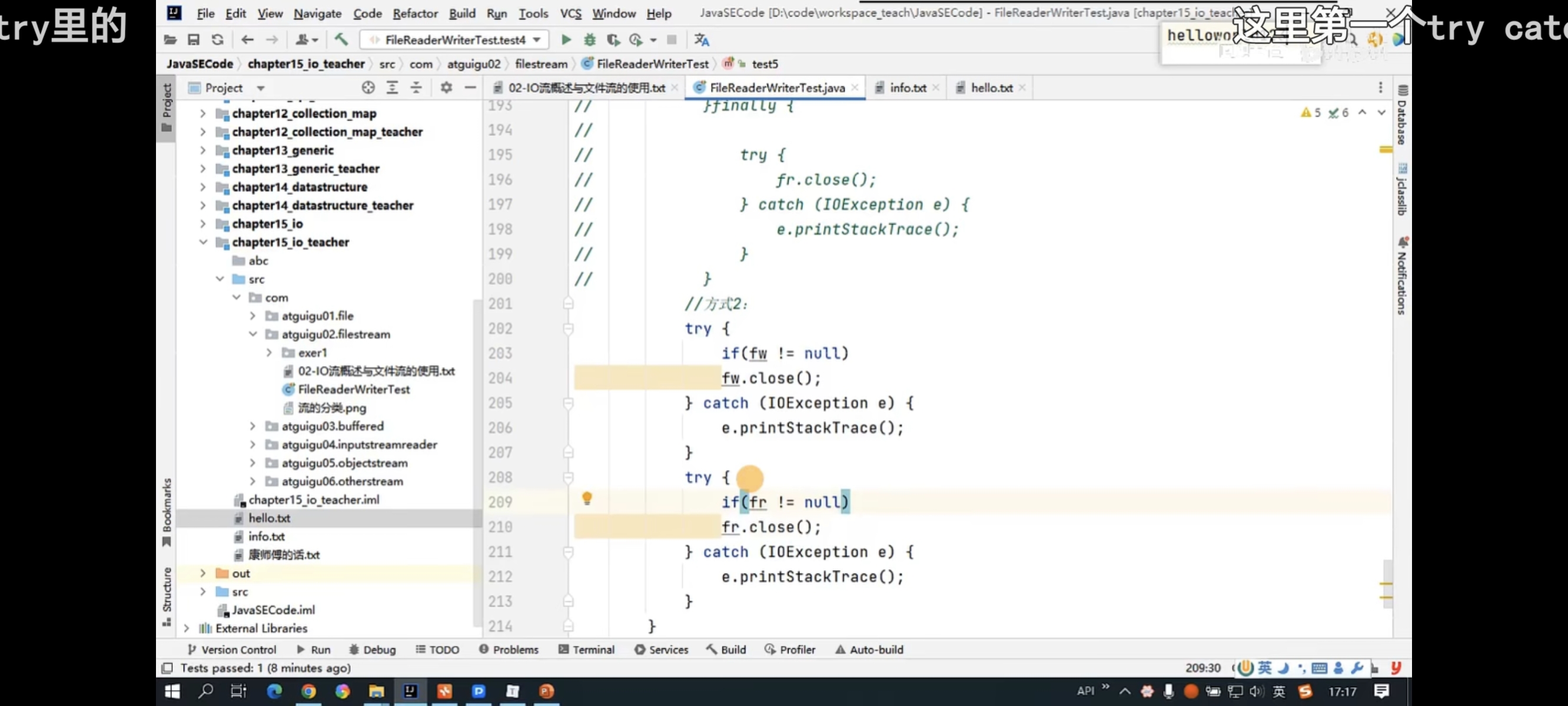Open the Refactor menu
Screen dimensions: 1568x706
pos(414,14)
